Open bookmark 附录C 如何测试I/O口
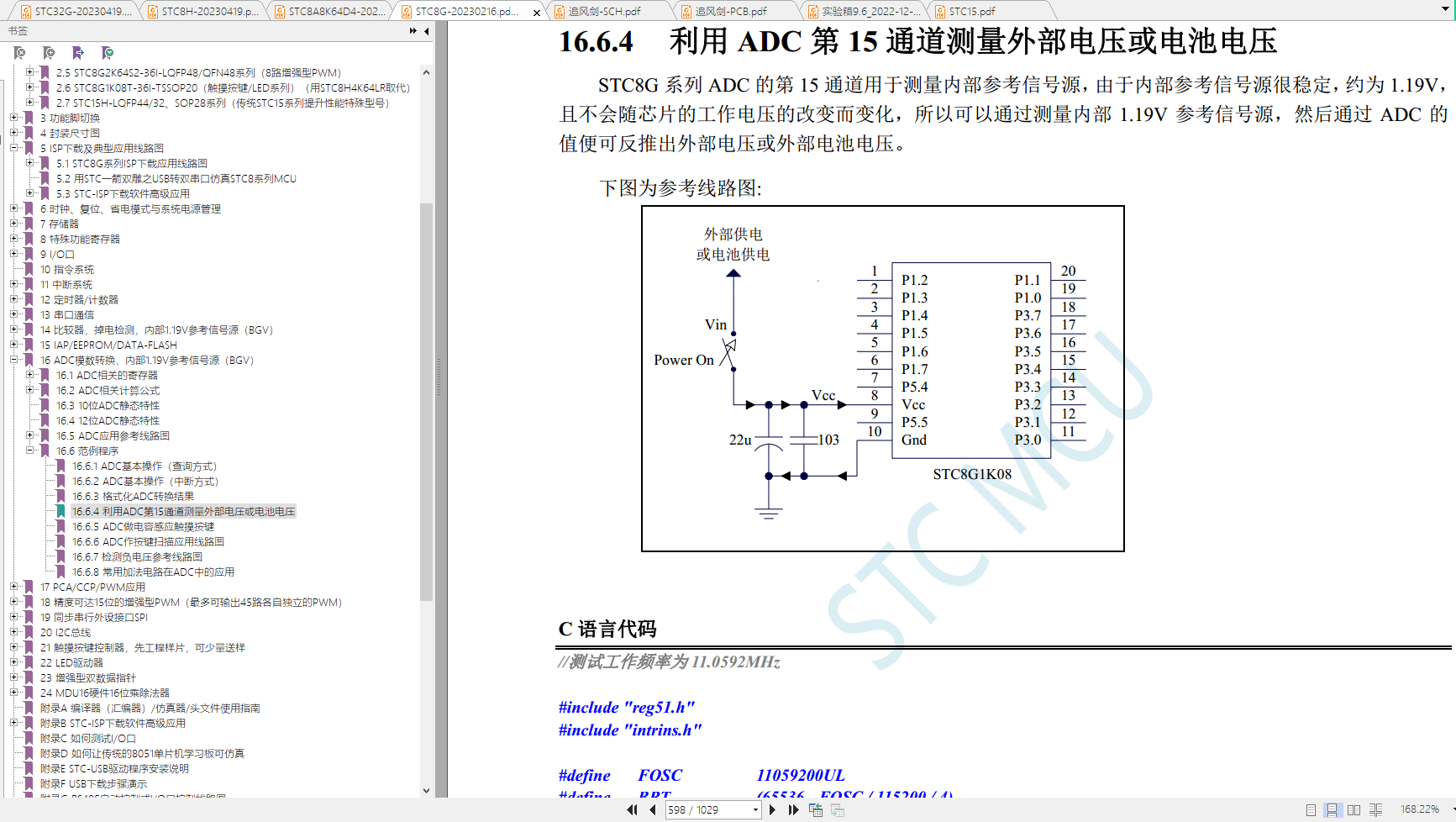Image resolution: width=1456 pixels, height=822 pixels. tap(87, 738)
